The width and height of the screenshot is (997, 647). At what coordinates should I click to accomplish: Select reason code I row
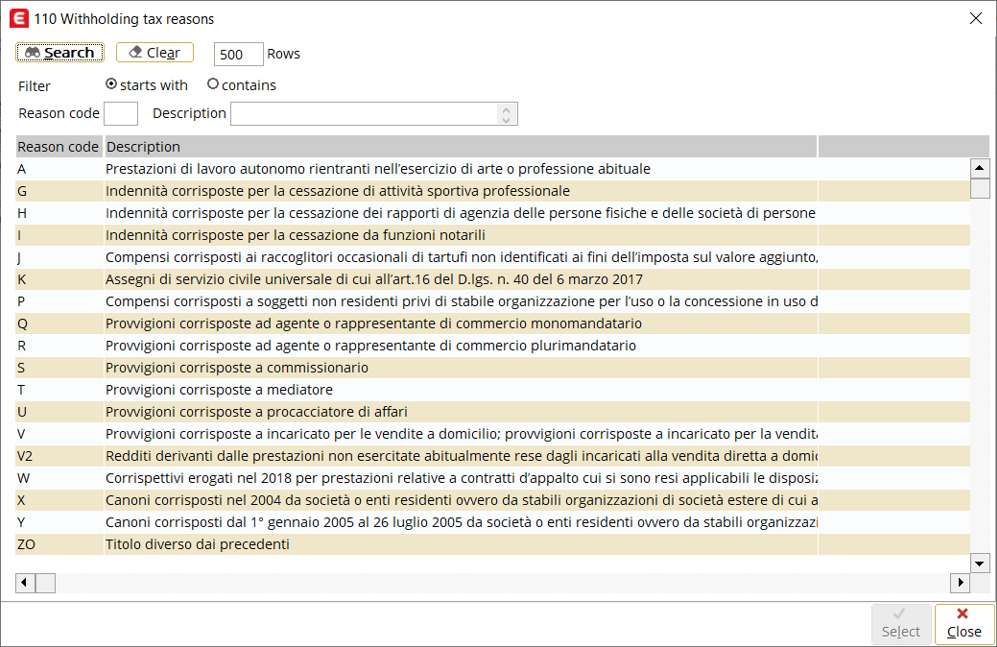click(x=493, y=235)
